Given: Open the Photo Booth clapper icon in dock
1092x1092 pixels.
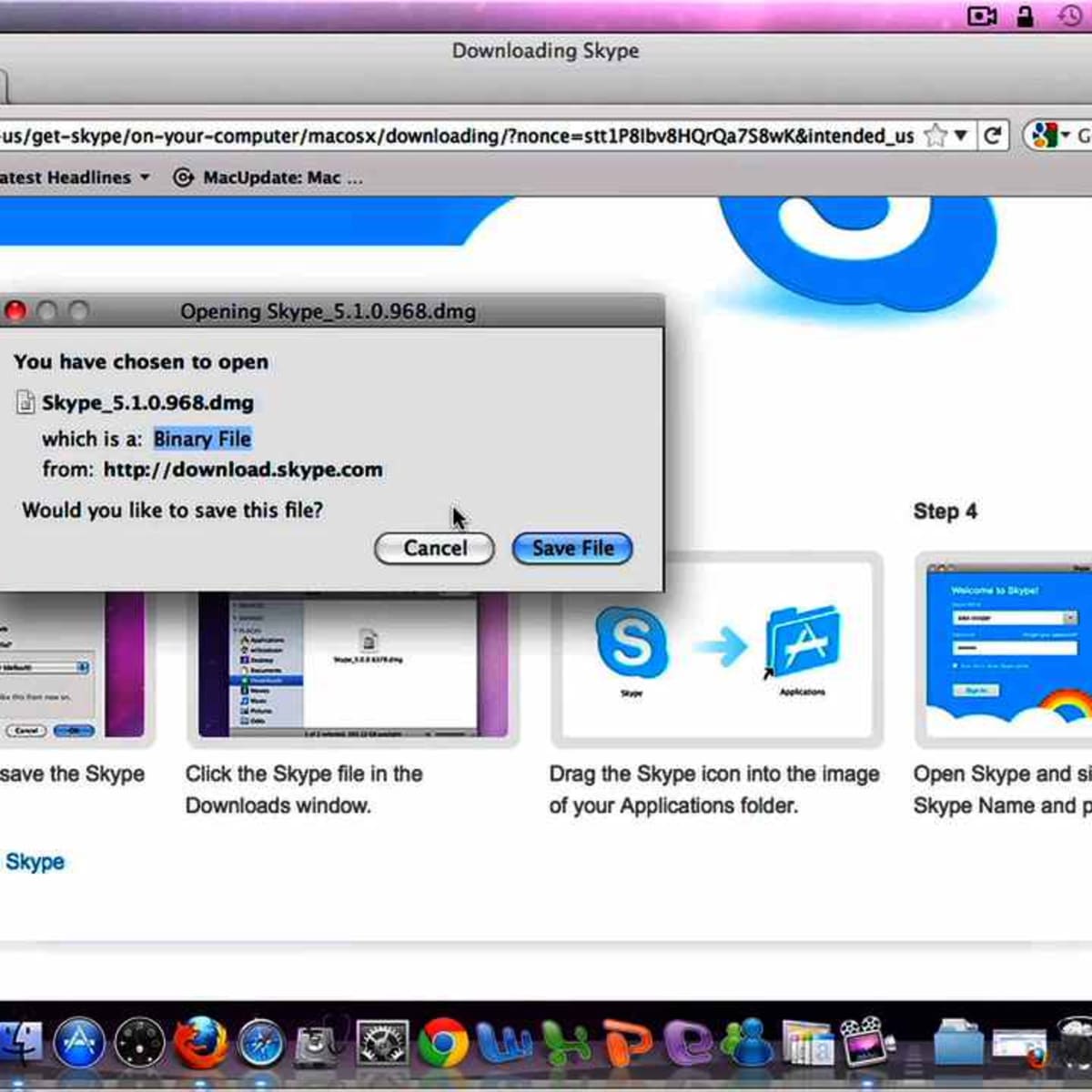Looking at the screenshot, I should pyautogui.click(x=866, y=1043).
